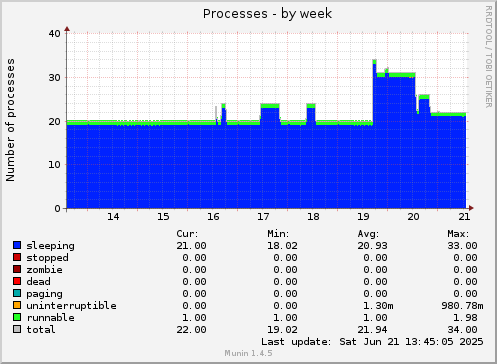This screenshot has height=364, width=497.
Task: Click the 'paging' legend label
Action: (x=44, y=294)
